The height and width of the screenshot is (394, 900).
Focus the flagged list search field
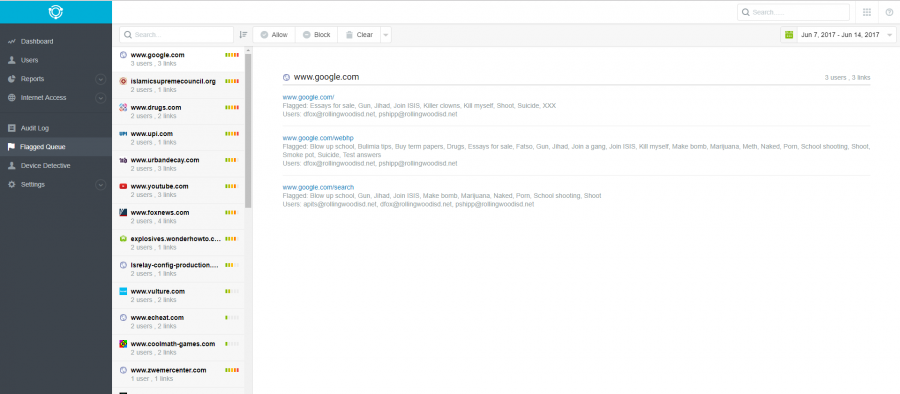[176, 34]
